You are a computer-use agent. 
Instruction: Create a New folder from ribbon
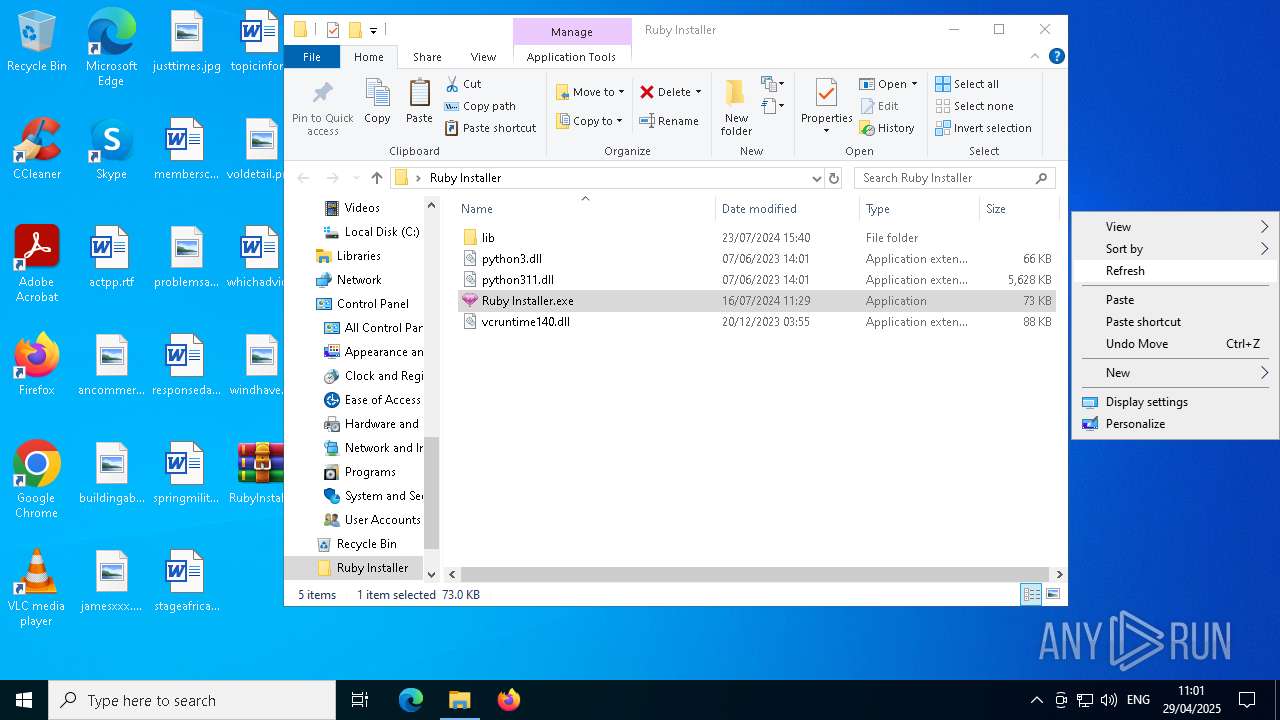736,107
